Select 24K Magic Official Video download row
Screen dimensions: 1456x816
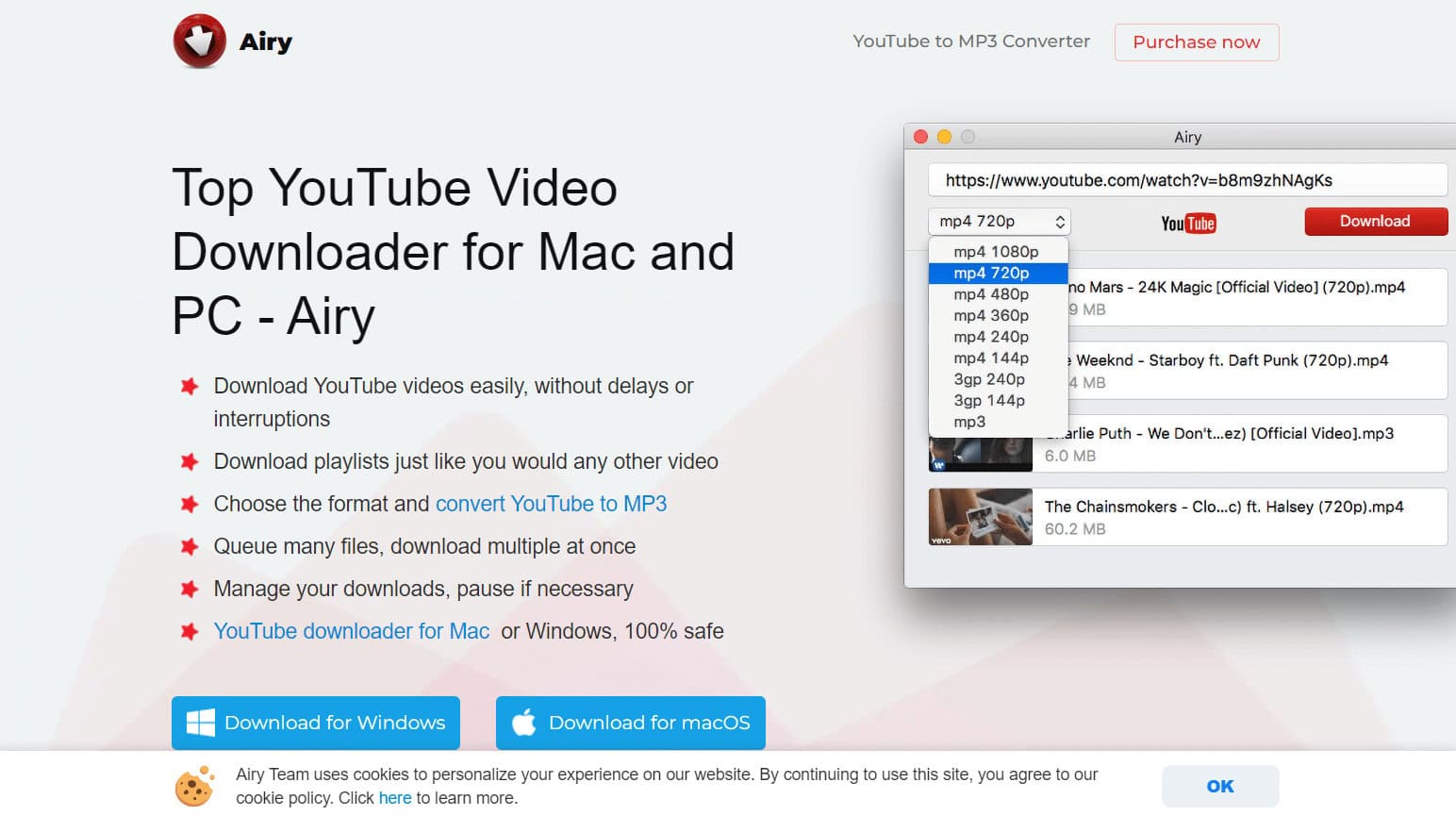pos(1258,297)
